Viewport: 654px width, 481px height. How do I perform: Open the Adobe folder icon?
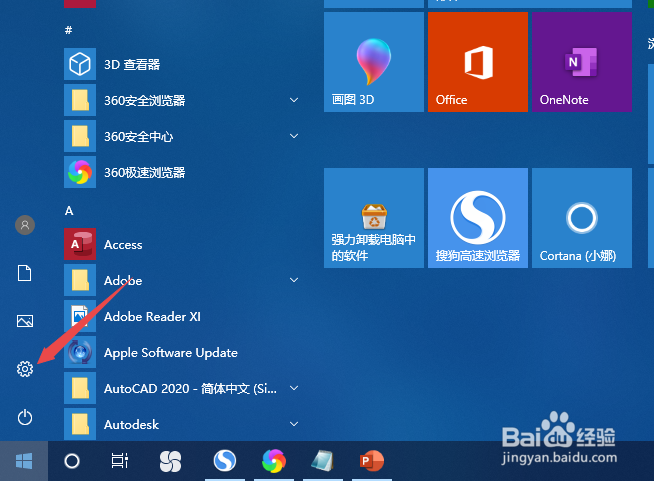pyautogui.click(x=80, y=280)
